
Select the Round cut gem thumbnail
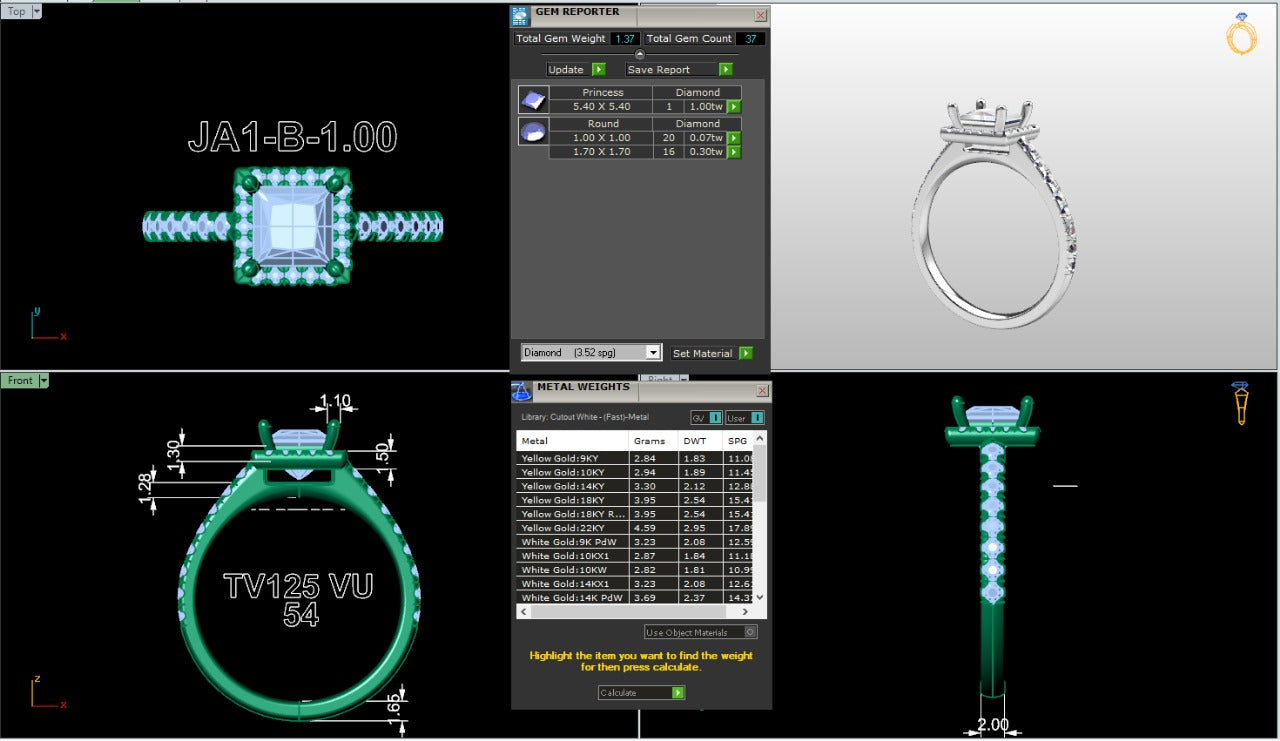[533, 131]
